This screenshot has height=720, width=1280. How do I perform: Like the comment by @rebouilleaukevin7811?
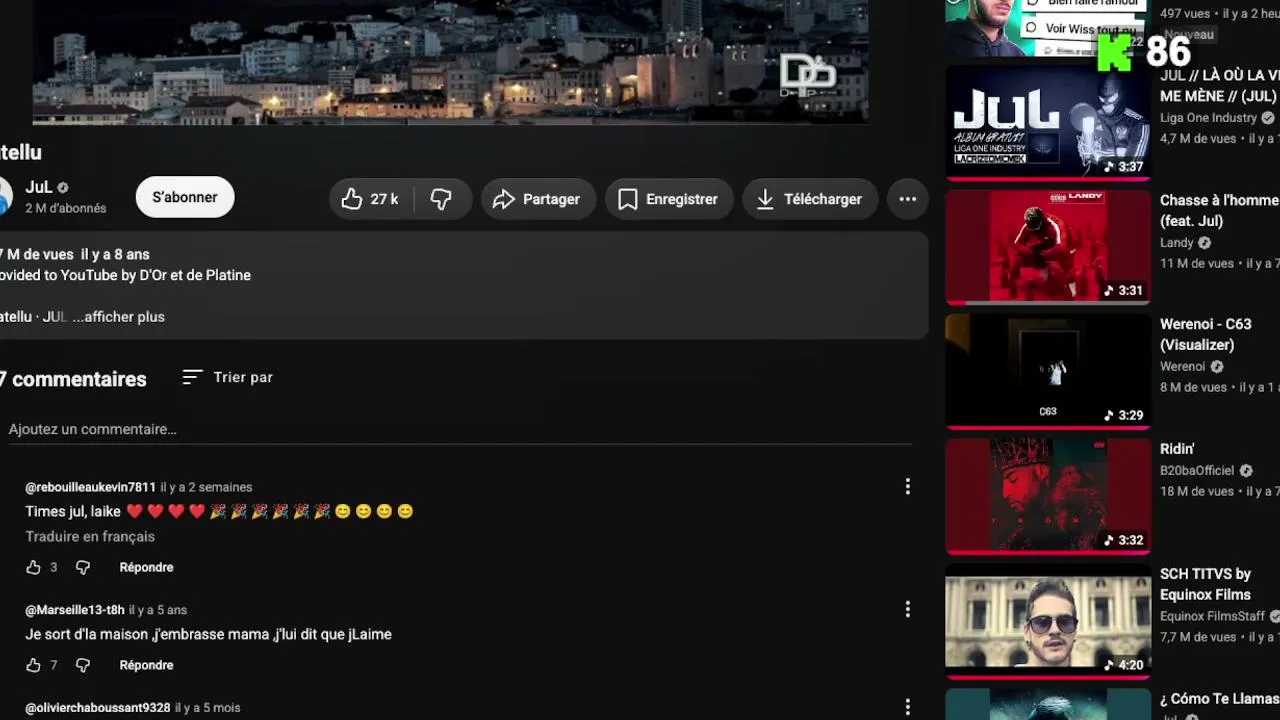[x=34, y=567]
